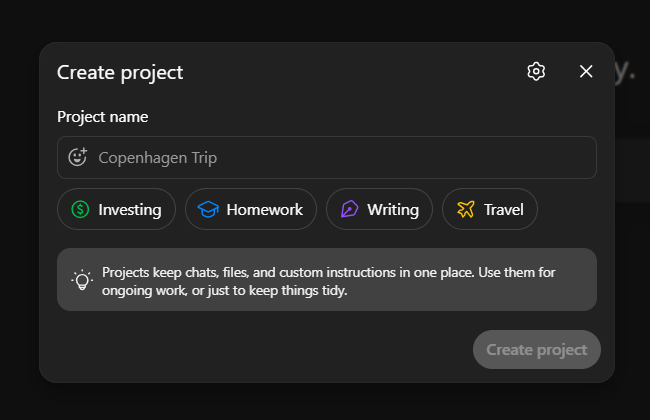Select the Investing suggestion chip label
Viewport: 650px width, 420px height.
pyautogui.click(x=130, y=210)
